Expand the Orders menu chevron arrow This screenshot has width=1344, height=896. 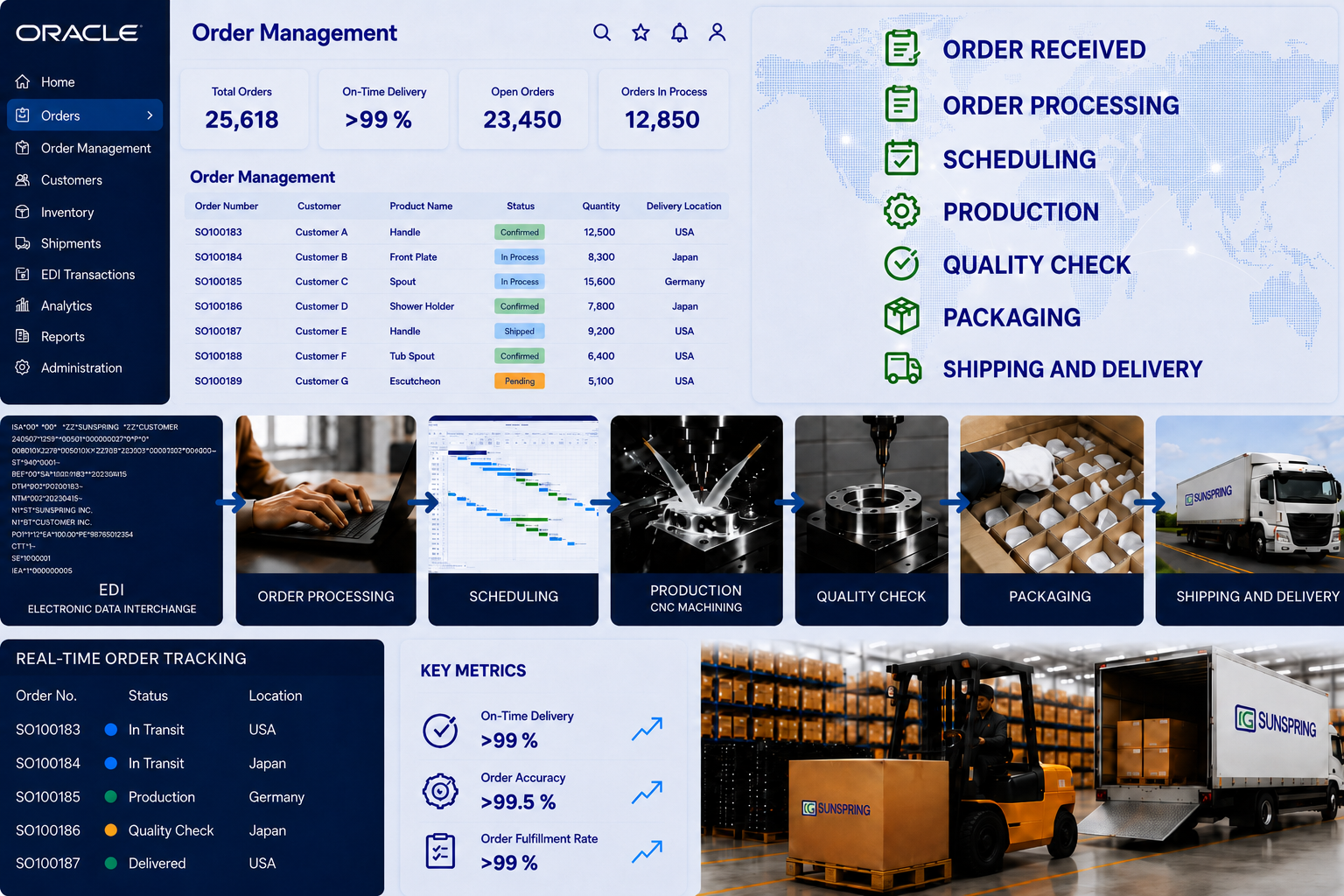coord(150,115)
